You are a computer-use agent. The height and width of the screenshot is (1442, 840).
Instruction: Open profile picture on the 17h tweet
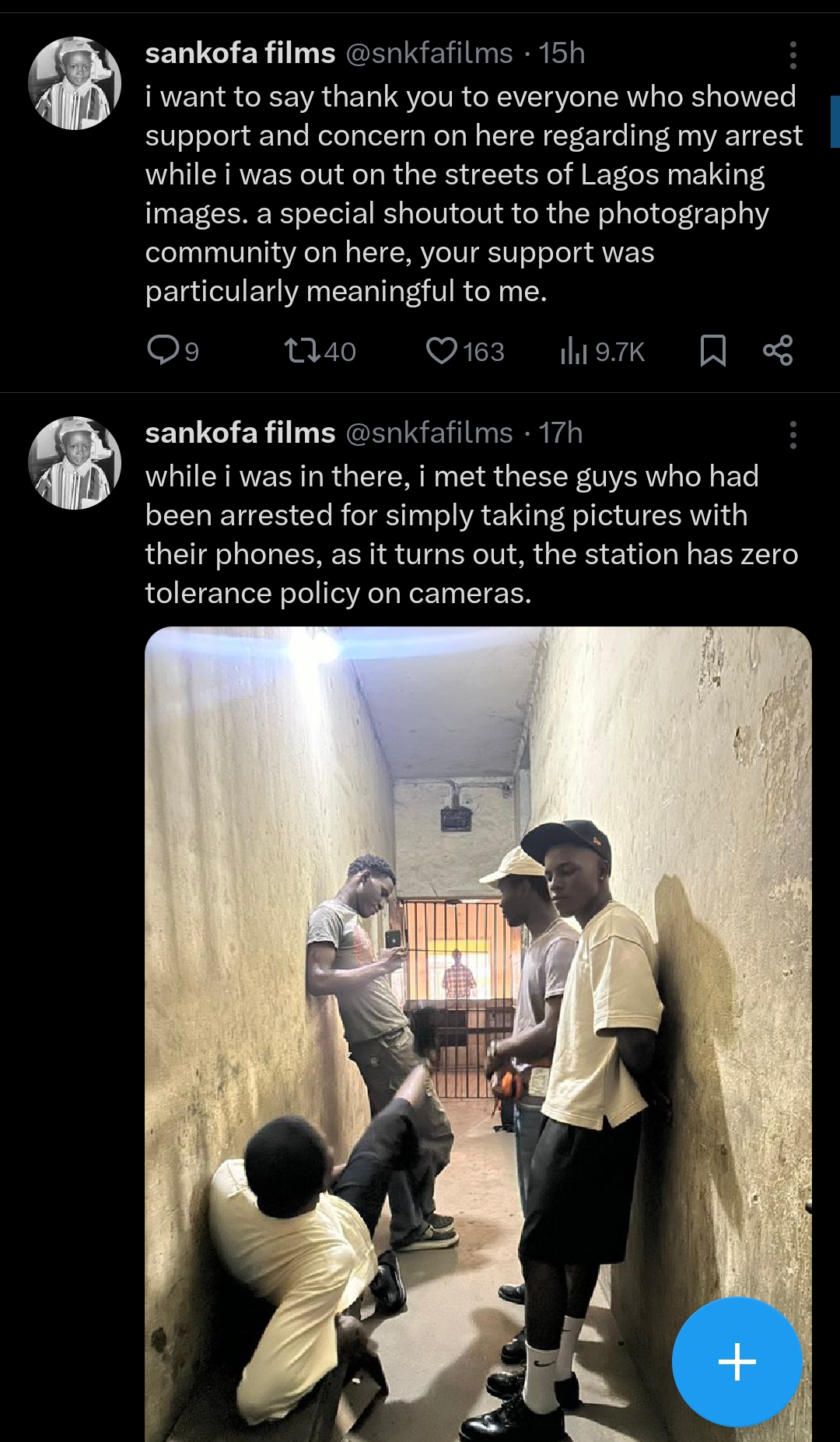tap(75, 463)
